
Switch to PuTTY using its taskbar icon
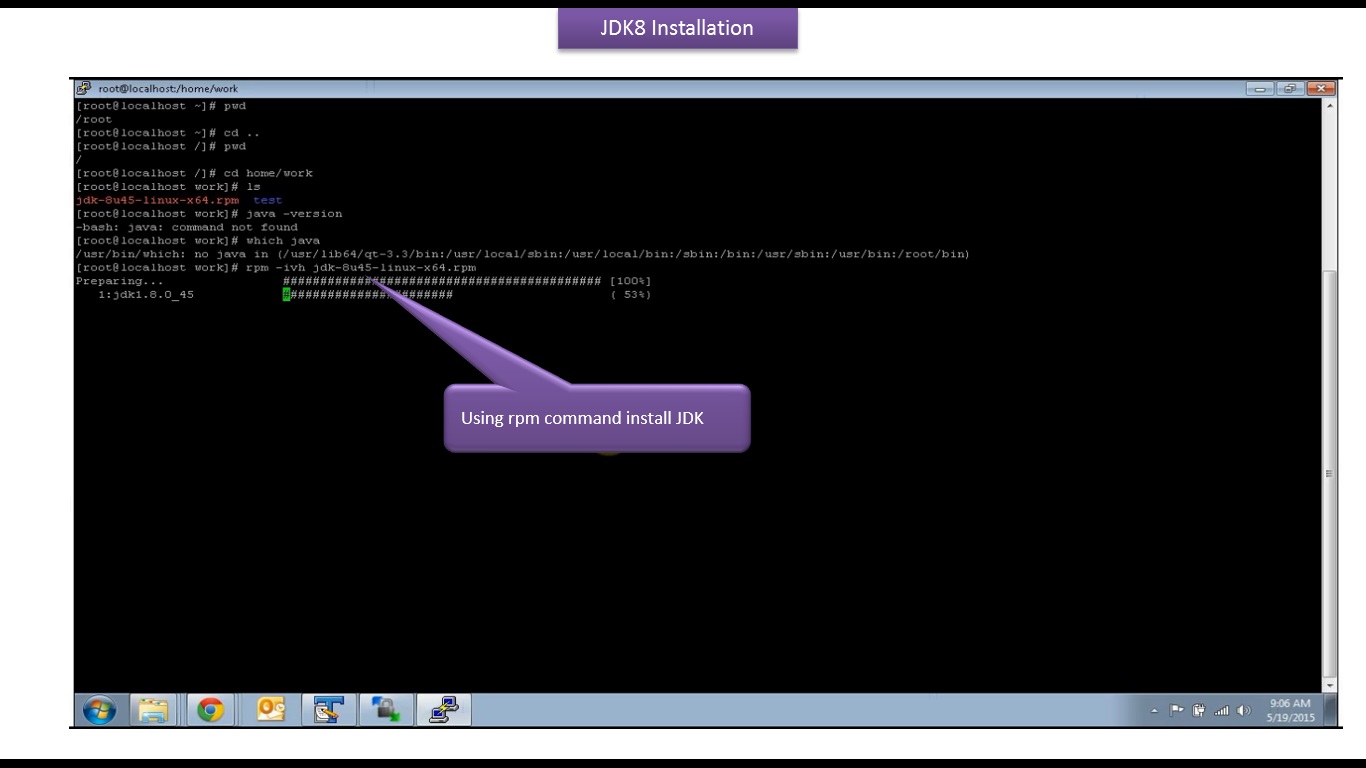coord(444,710)
